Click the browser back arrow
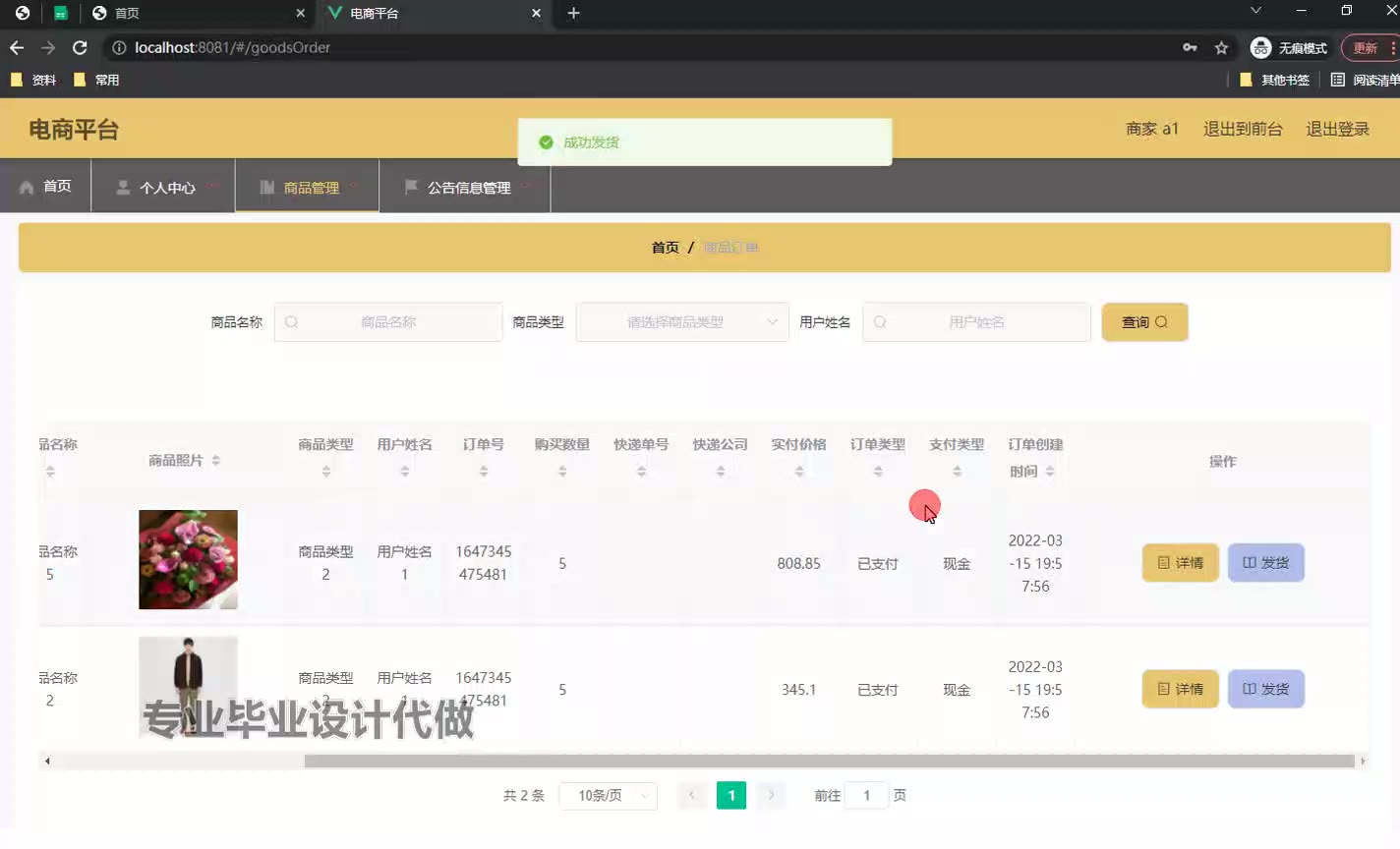This screenshot has height=849, width=1400. 17,47
